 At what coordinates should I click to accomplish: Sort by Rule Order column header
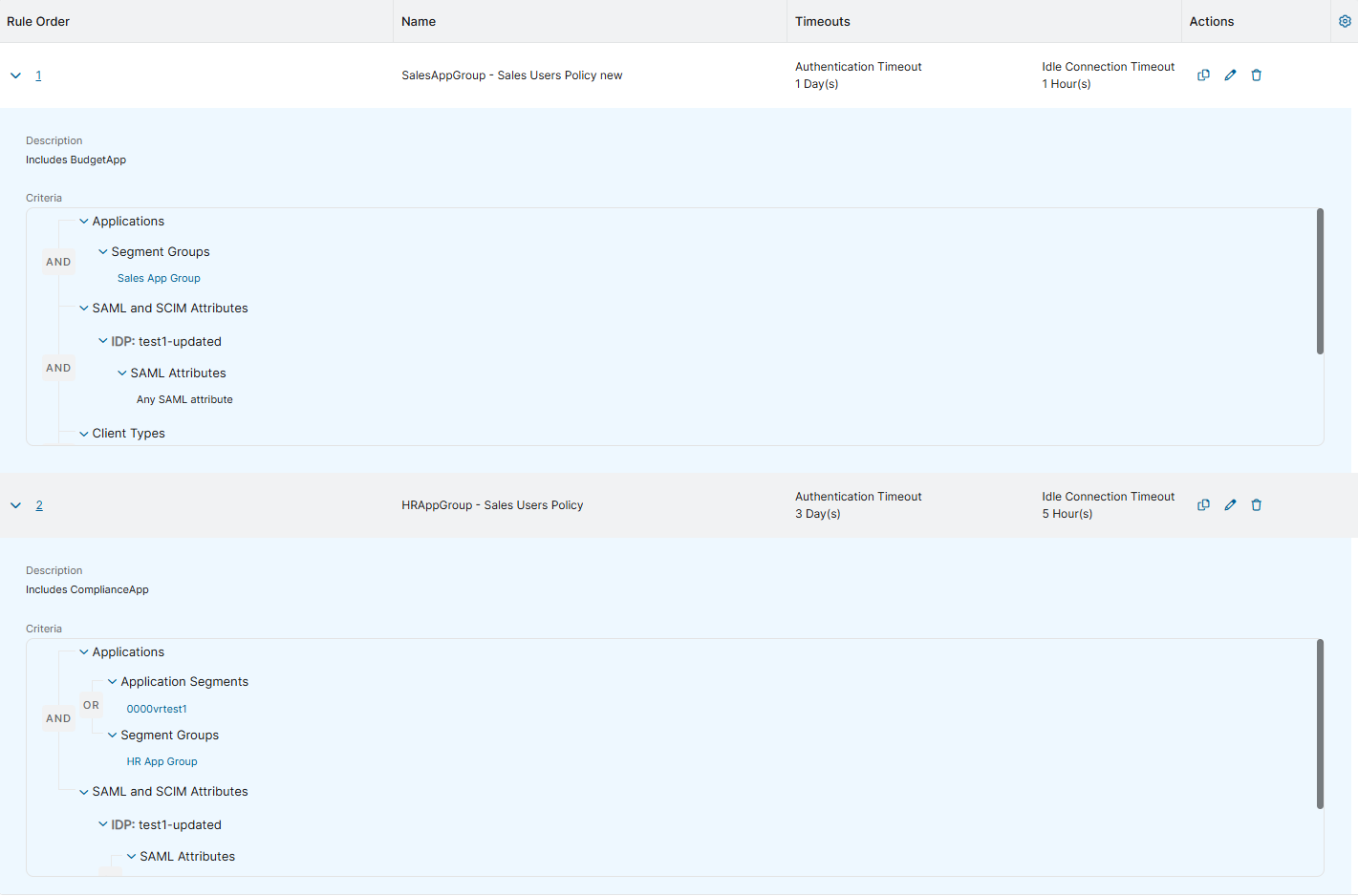coord(38,21)
